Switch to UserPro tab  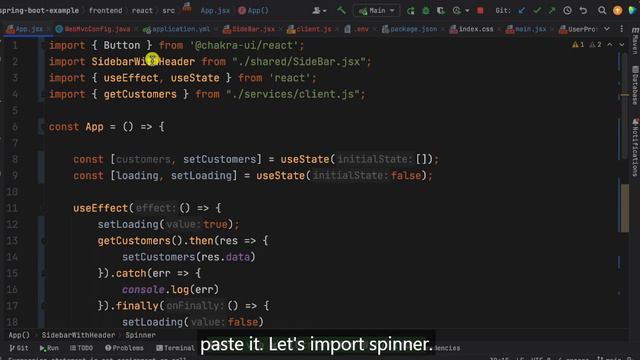[577, 29]
